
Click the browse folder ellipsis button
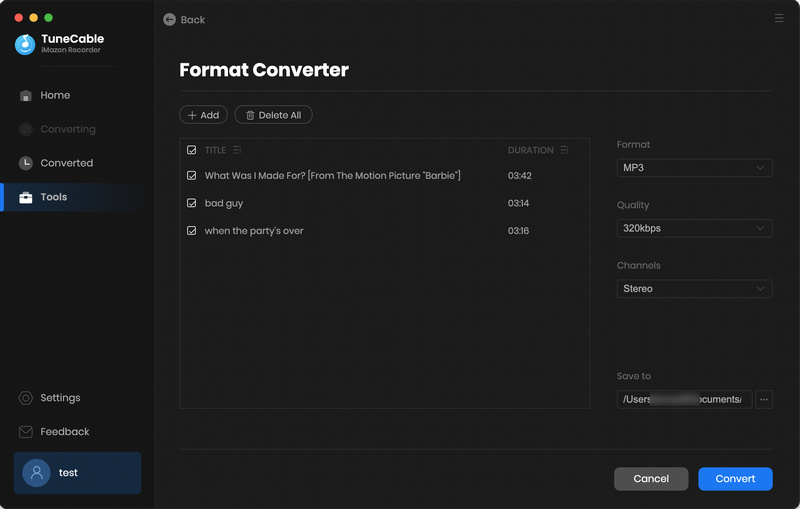[x=764, y=399]
